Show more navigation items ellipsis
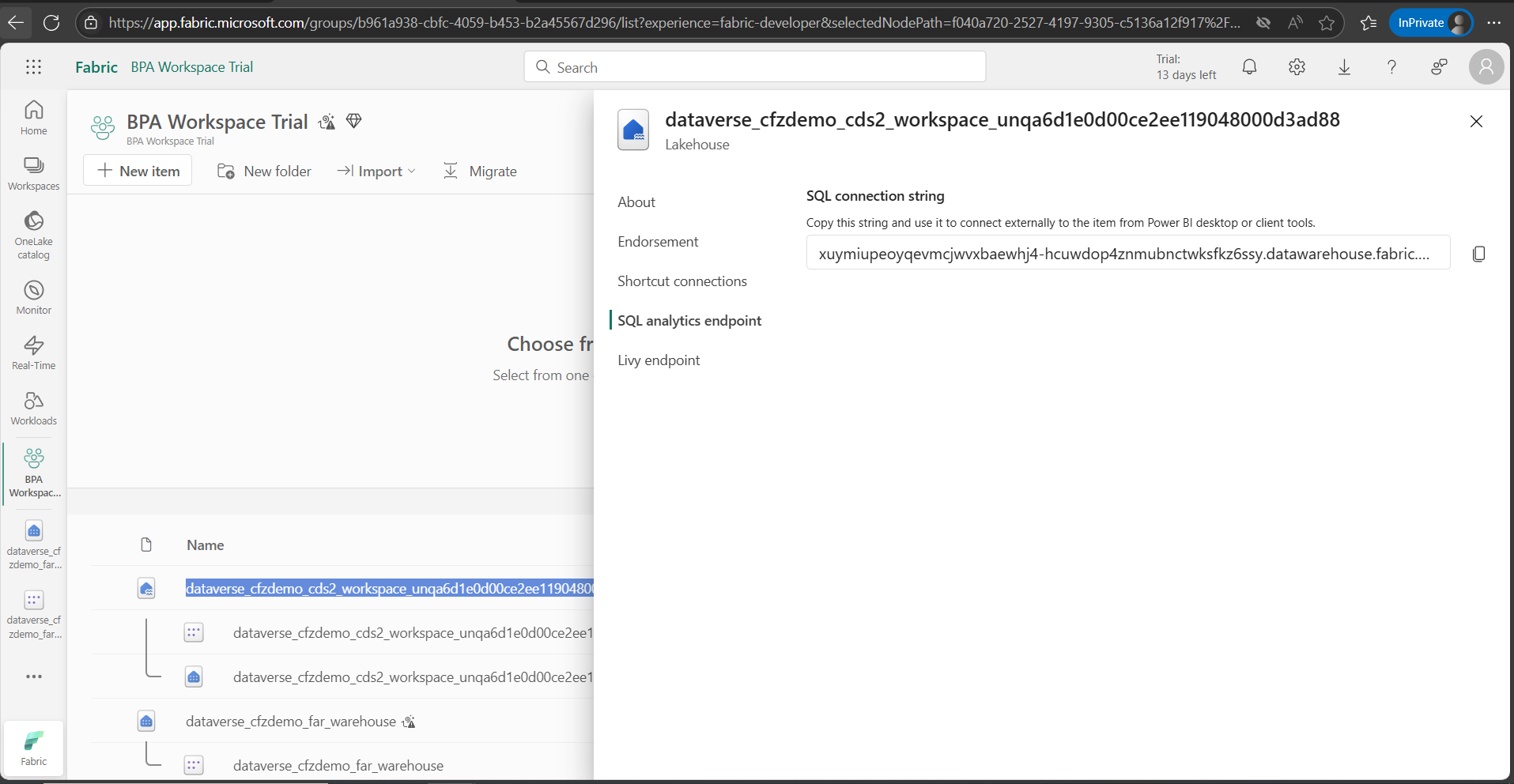This screenshot has width=1514, height=784. 34,677
